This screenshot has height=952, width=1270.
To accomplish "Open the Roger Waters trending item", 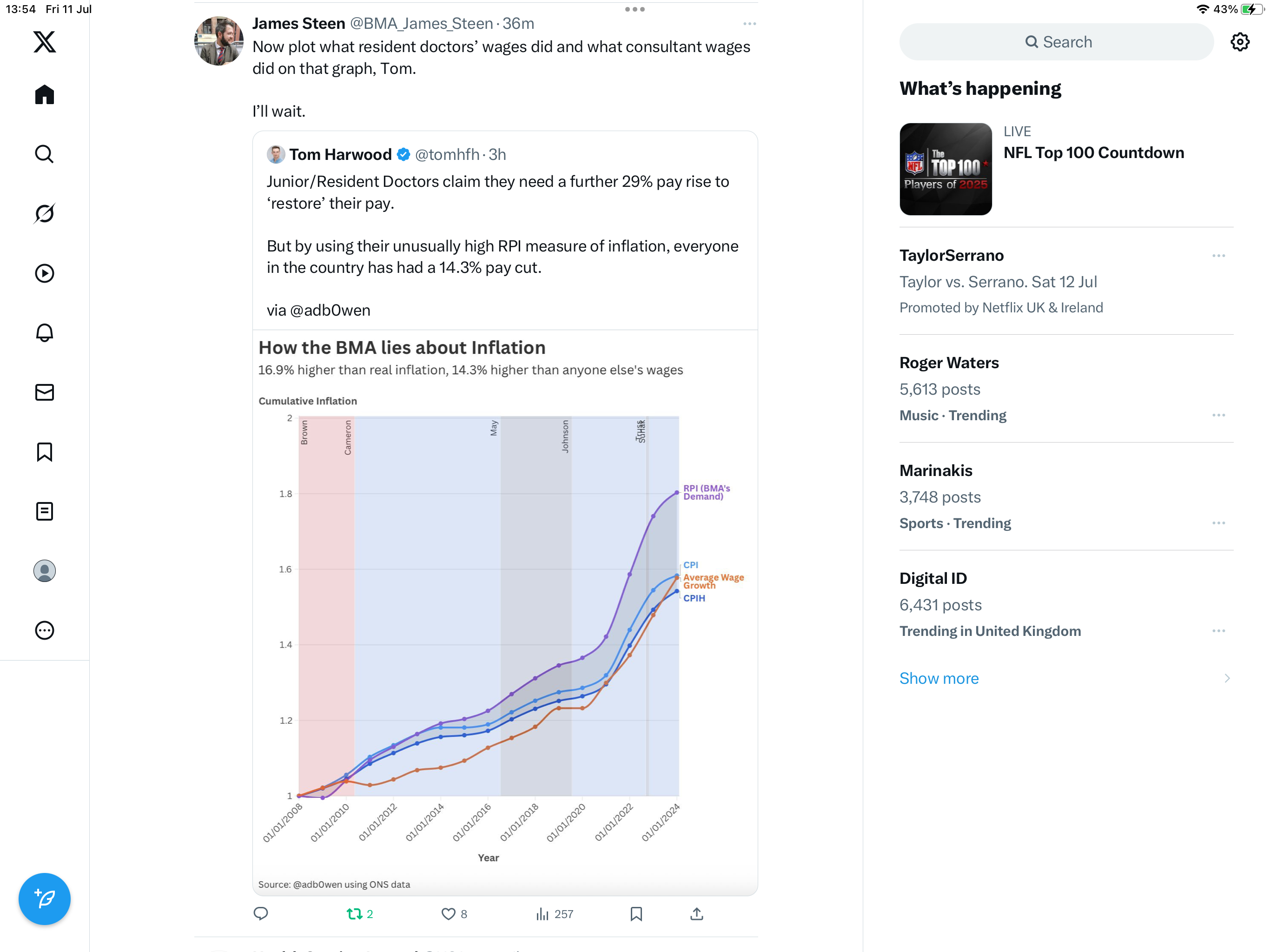I will (1066, 389).
